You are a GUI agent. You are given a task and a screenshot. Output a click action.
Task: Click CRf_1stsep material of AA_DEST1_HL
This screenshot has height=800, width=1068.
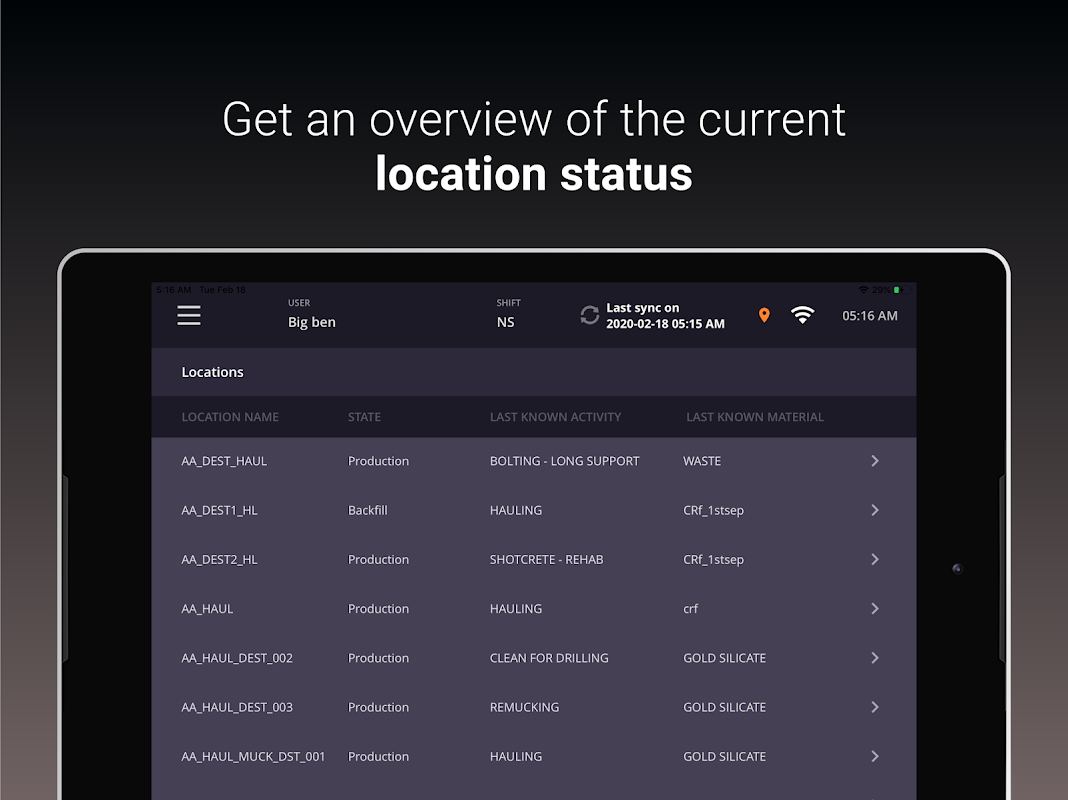[713, 510]
